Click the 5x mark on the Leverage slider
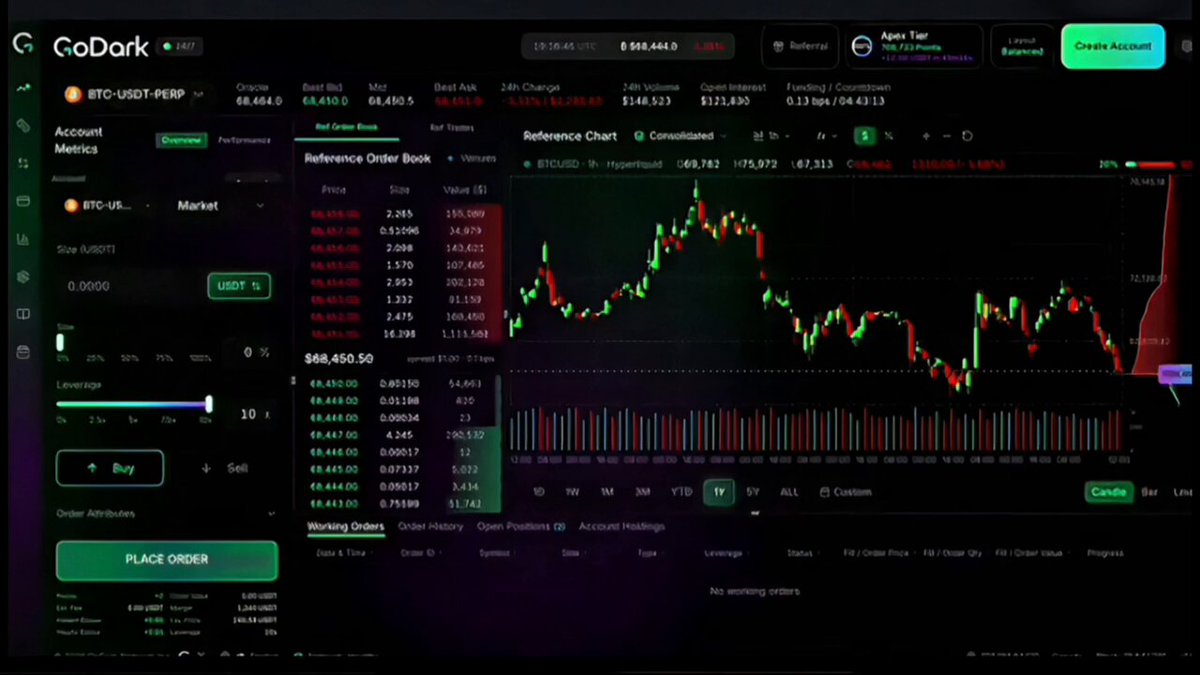The height and width of the screenshot is (675, 1200). point(133,419)
